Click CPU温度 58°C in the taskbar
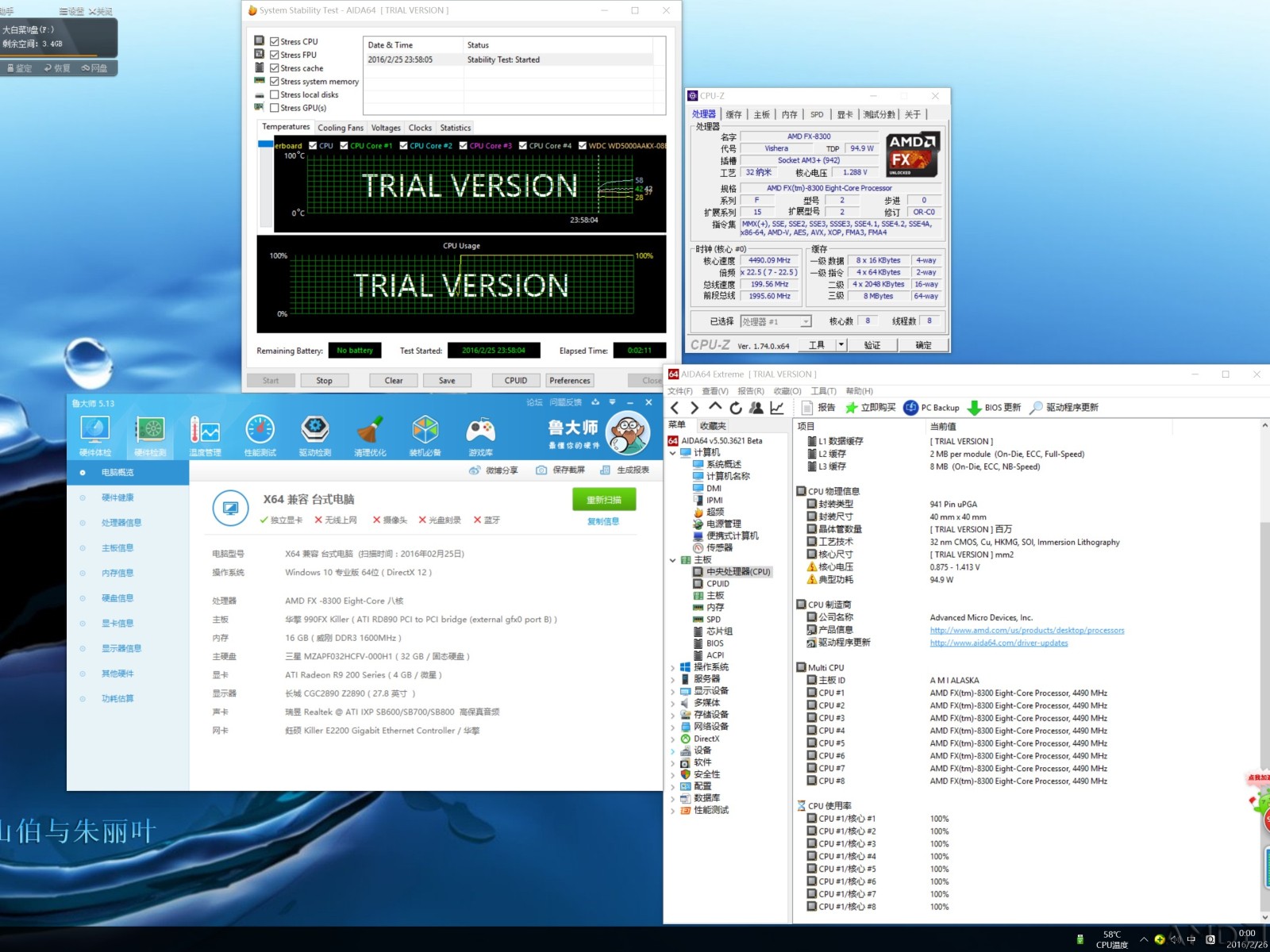 click(1111, 939)
